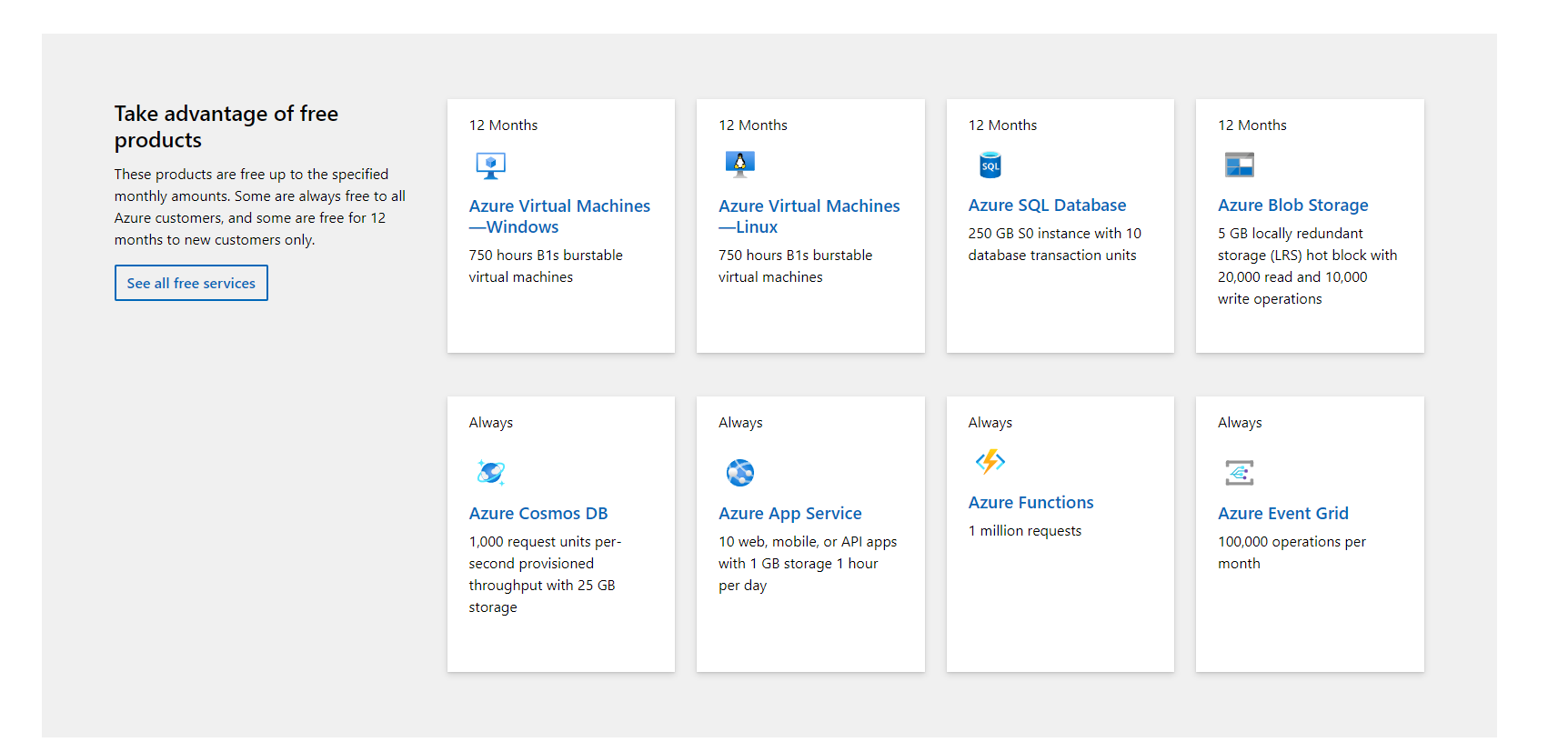Open the Azure Virtual Machines—Windows link
Screen dimensions: 1568x752
point(558,216)
